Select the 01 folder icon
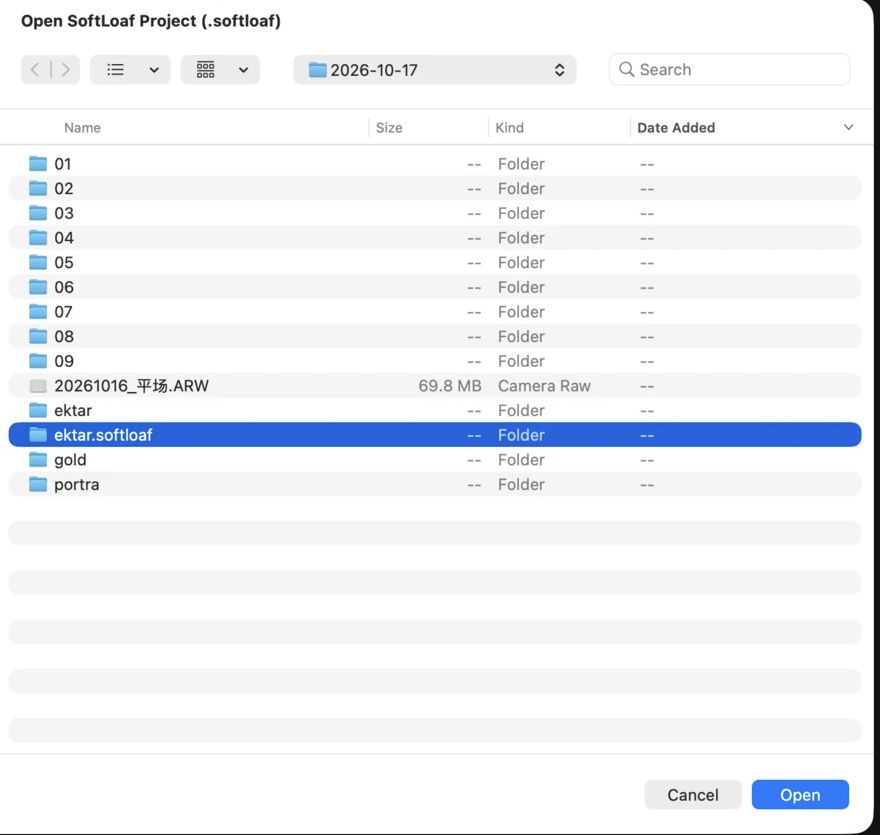This screenshot has width=880, height=835. [x=38, y=163]
